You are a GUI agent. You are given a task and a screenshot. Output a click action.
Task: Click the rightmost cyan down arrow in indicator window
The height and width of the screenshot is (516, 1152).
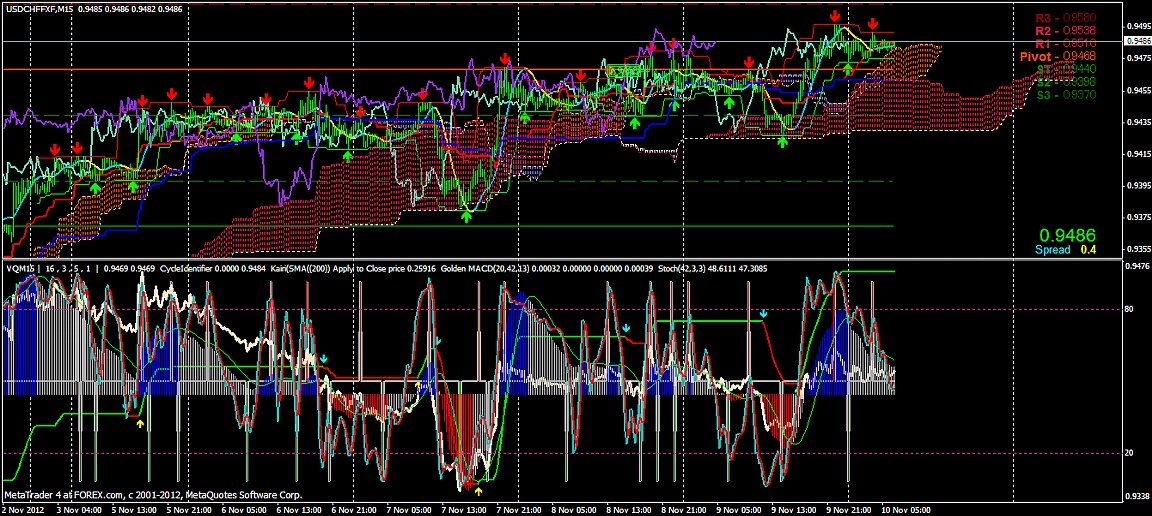click(764, 314)
